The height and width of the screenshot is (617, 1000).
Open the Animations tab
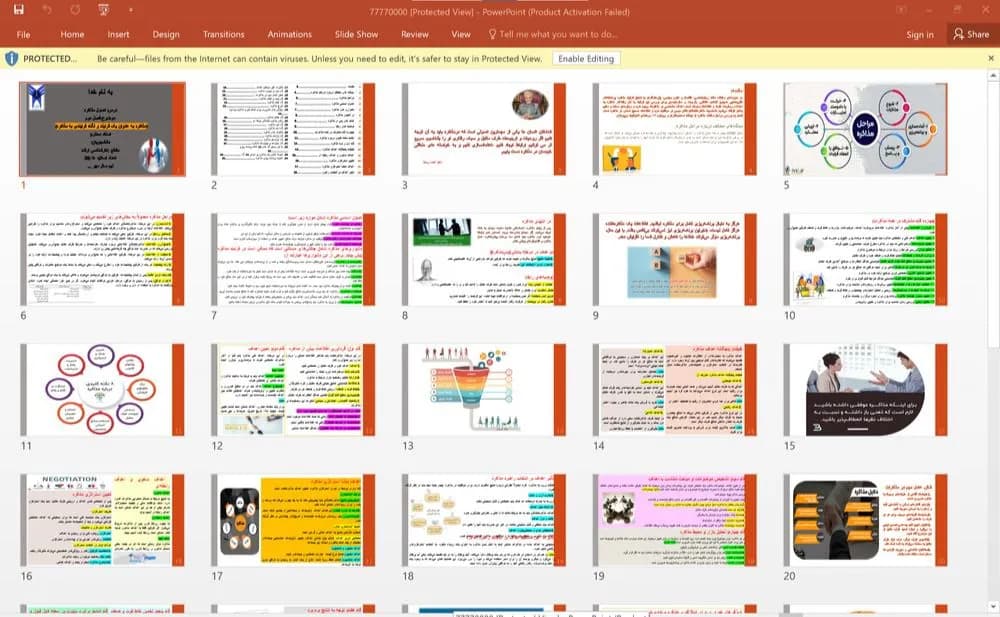tap(290, 34)
